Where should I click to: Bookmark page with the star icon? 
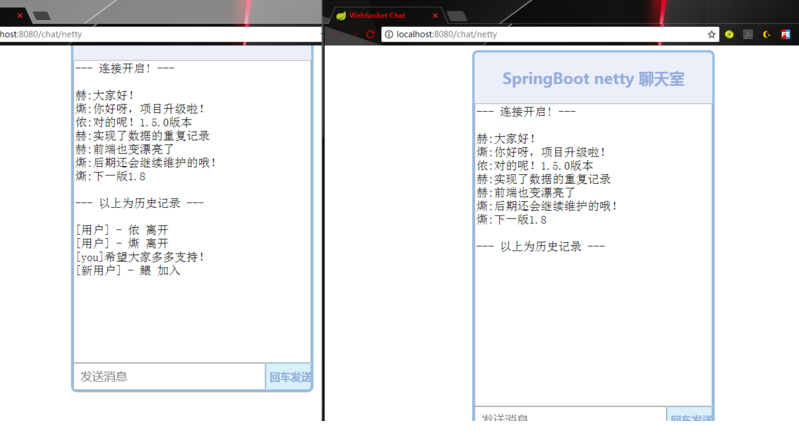[x=711, y=35]
